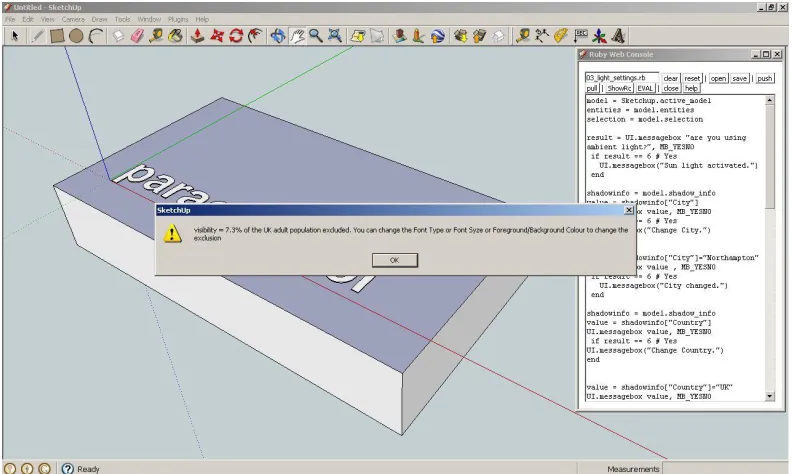This screenshot has height=474, width=792.
Task: Activate the Pan hand tool
Action: pos(297,36)
